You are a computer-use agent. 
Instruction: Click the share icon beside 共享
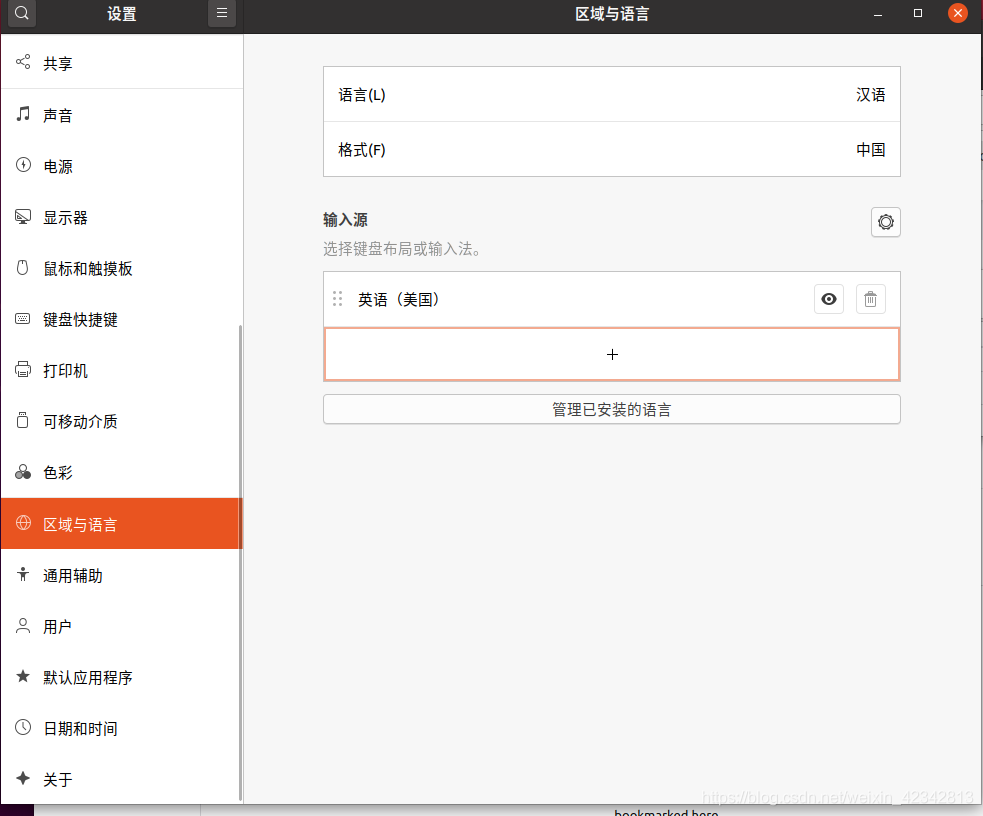[23, 62]
